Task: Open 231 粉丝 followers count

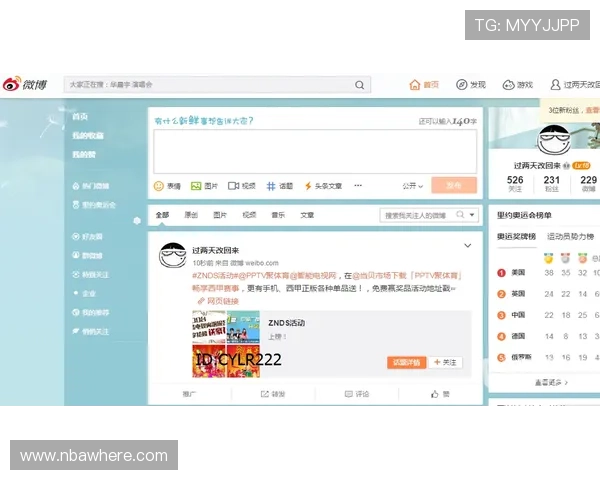Action: tap(552, 184)
